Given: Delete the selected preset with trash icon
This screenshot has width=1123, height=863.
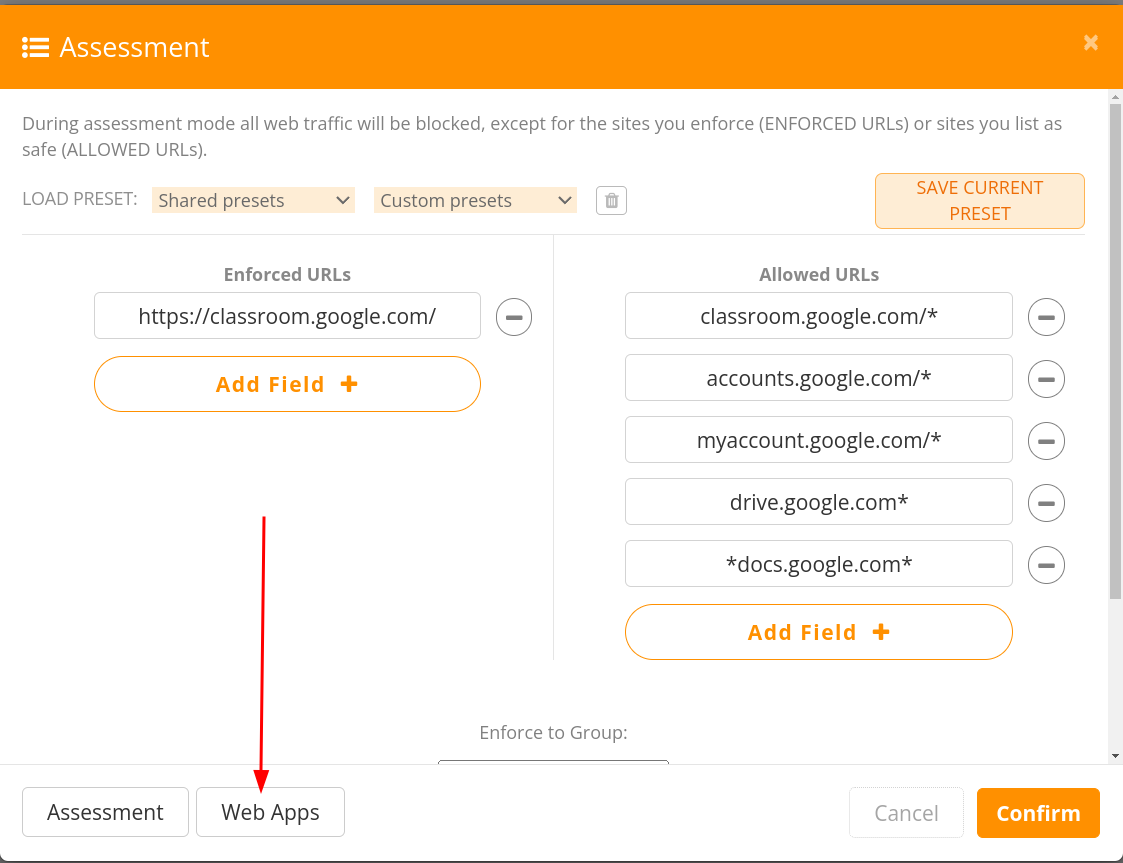Looking at the screenshot, I should click(x=611, y=201).
